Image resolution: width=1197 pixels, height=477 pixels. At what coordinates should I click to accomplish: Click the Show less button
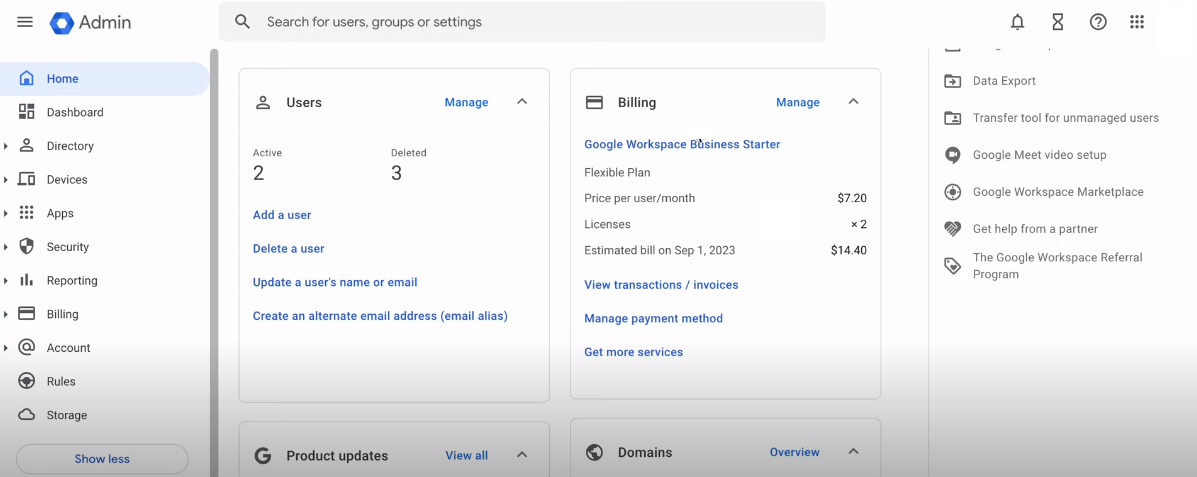102,459
